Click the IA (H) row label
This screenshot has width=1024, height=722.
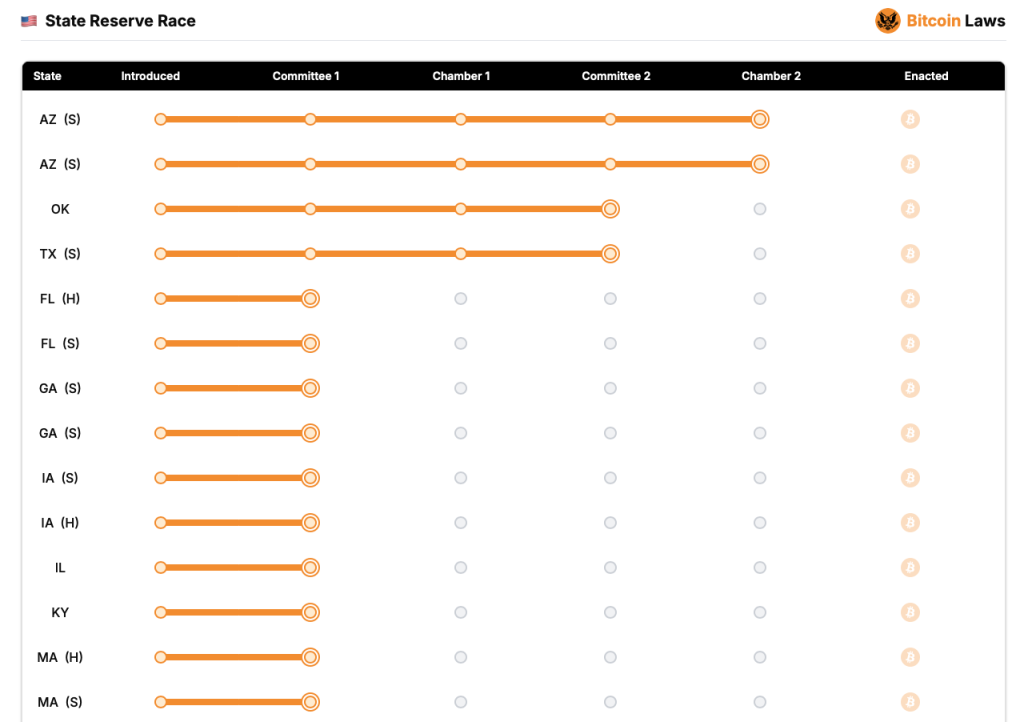(x=59, y=523)
